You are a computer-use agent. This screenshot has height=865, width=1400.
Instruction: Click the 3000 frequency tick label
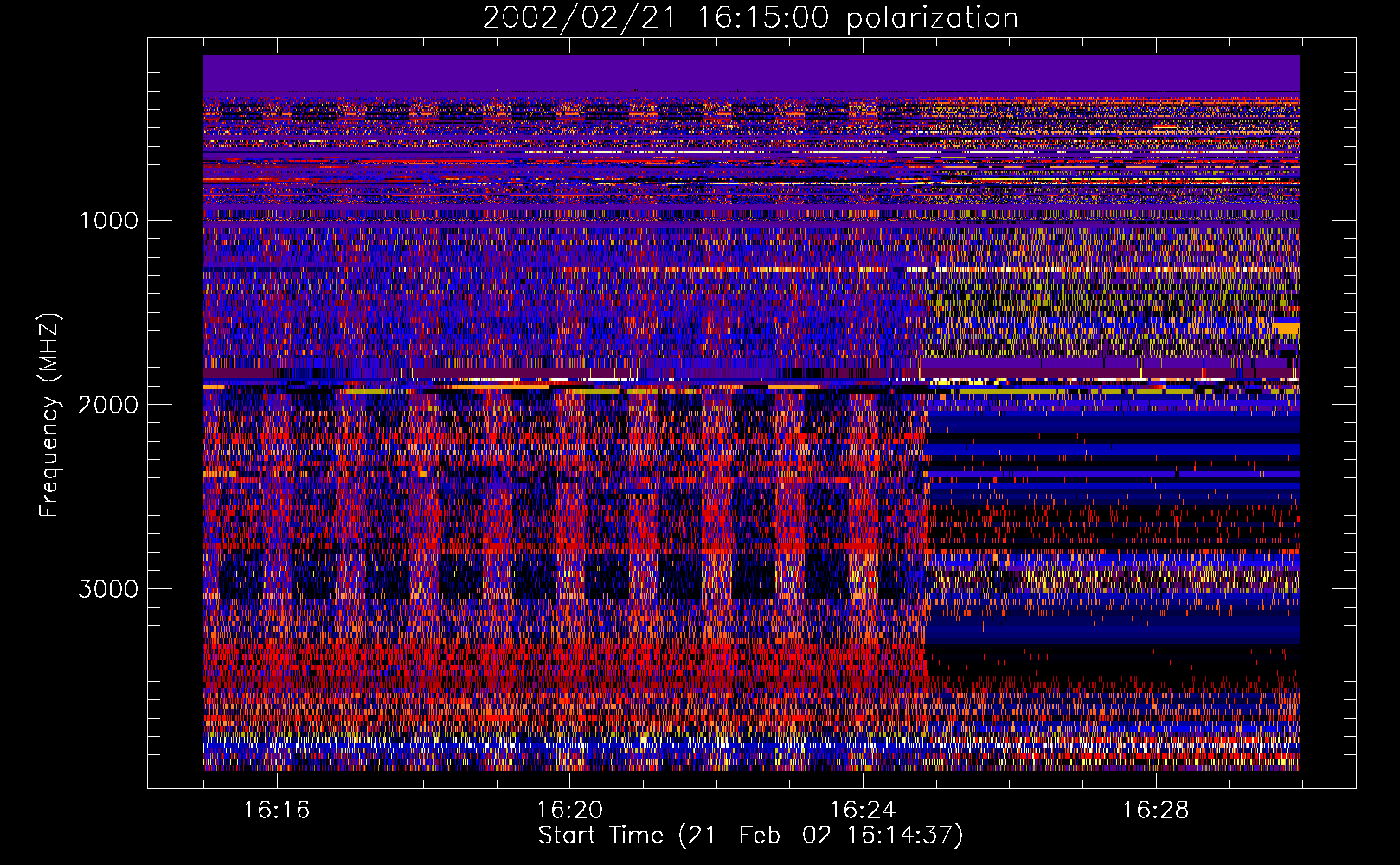tap(108, 589)
